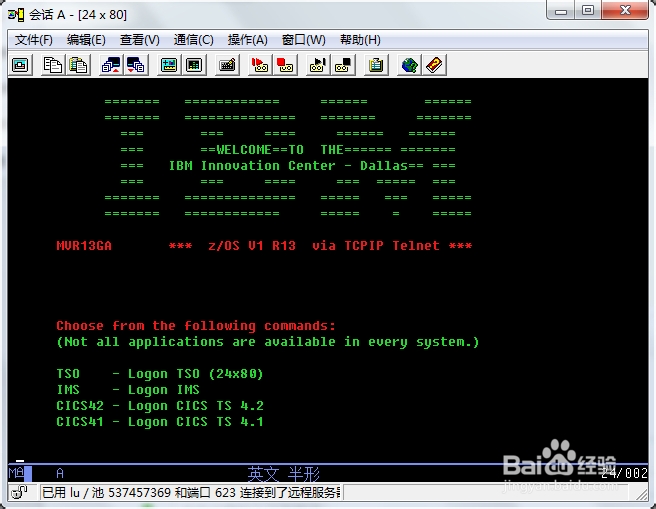Stop macro recording with red square icon

[285, 65]
